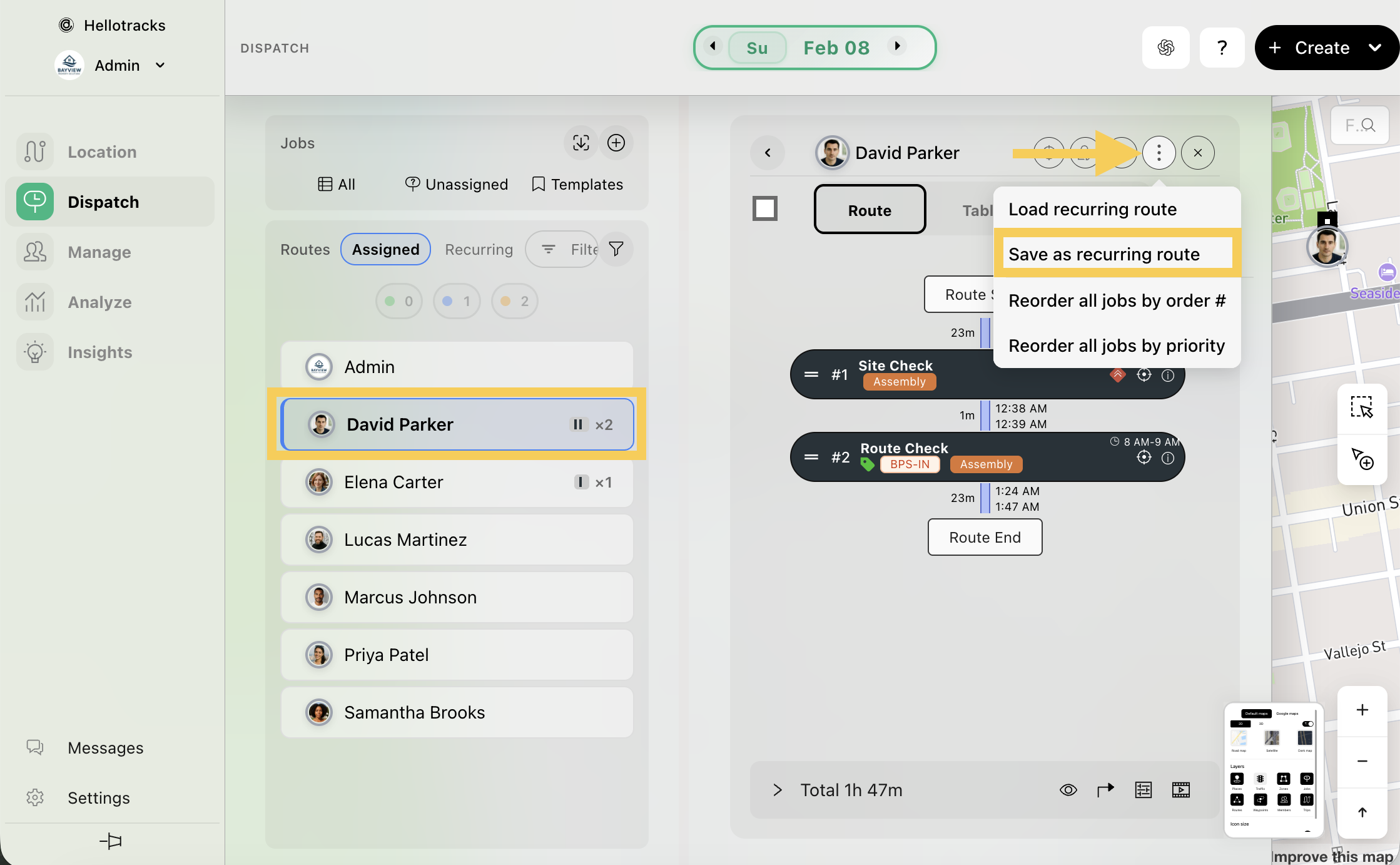Click the Route End button
The width and height of the screenshot is (1400, 865).
985,537
